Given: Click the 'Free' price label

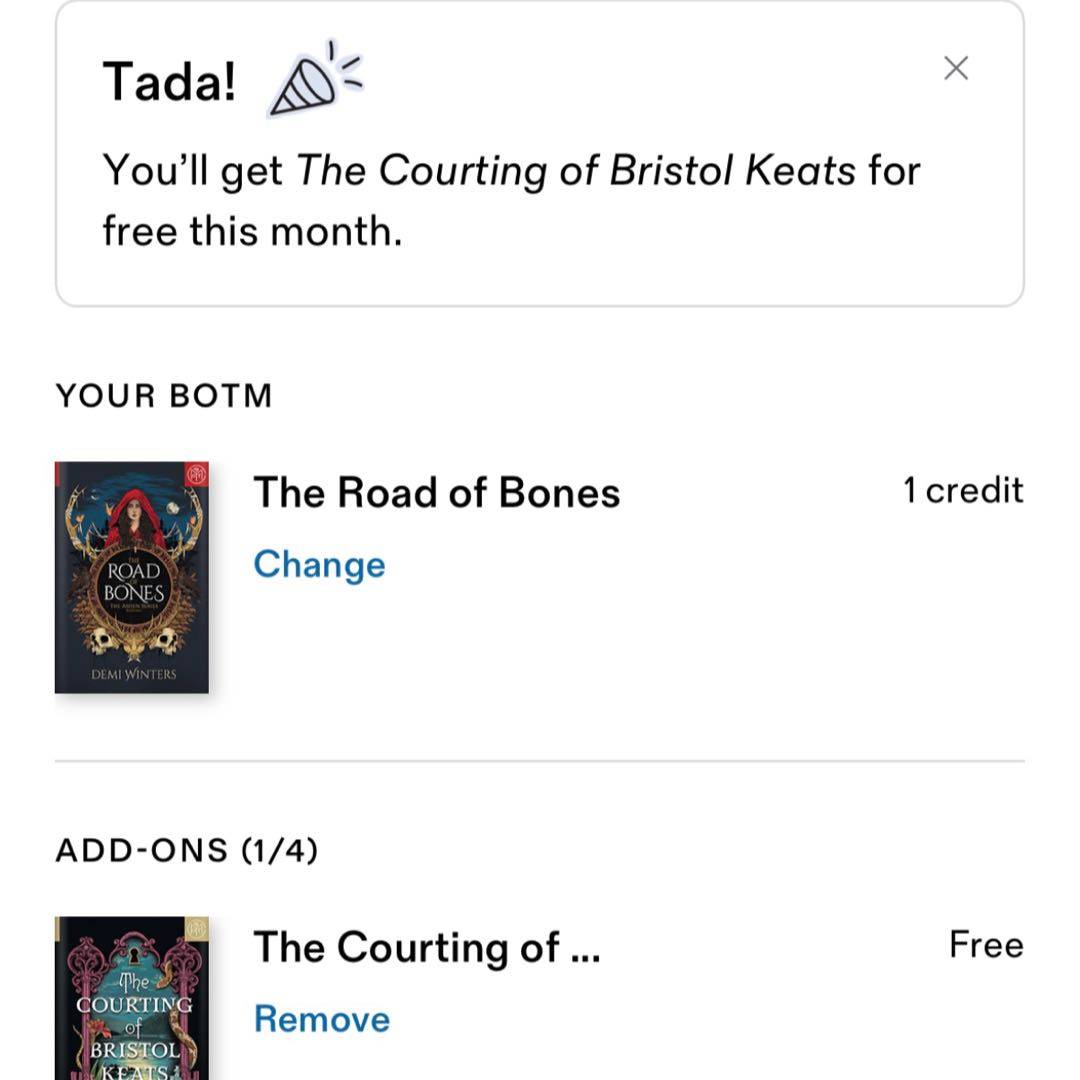Looking at the screenshot, I should click(x=986, y=945).
